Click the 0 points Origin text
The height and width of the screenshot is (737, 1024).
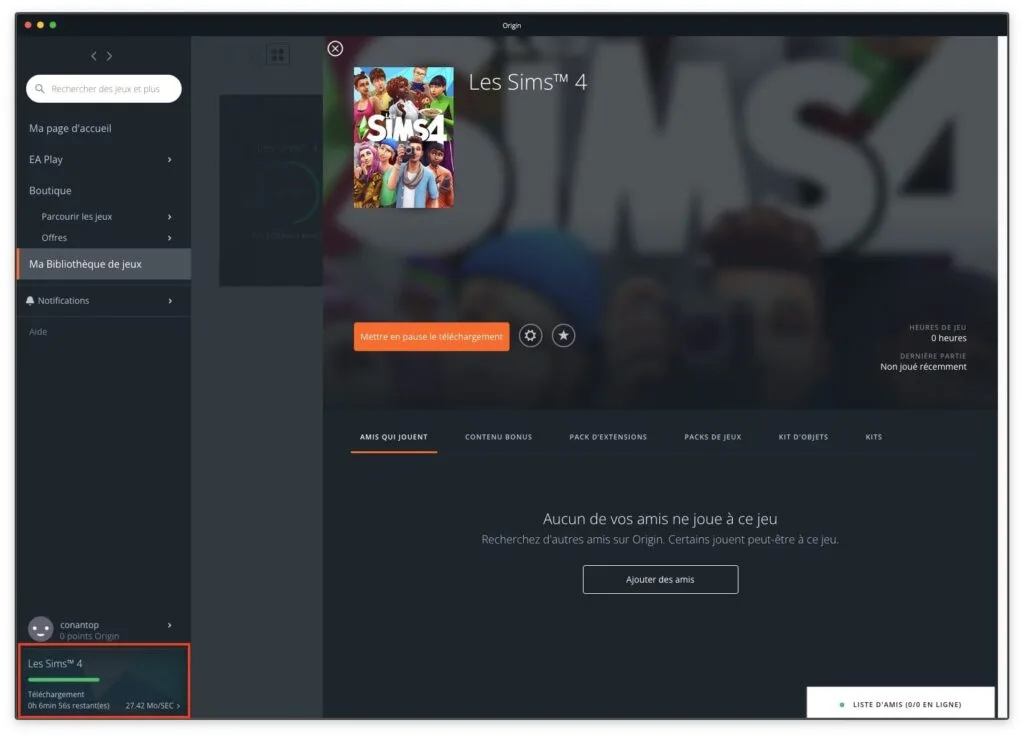point(89,636)
